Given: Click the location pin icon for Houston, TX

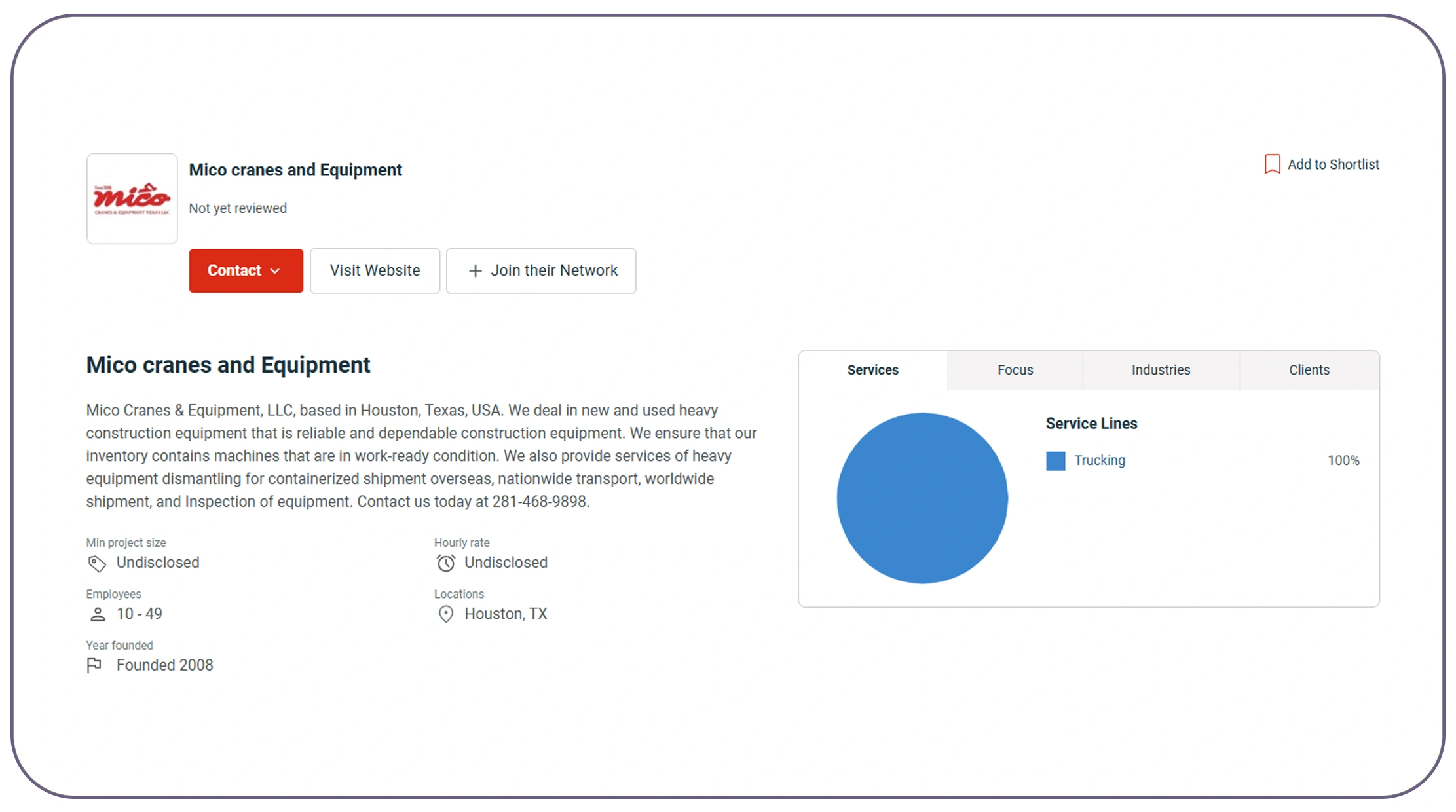Looking at the screenshot, I should pyautogui.click(x=445, y=614).
